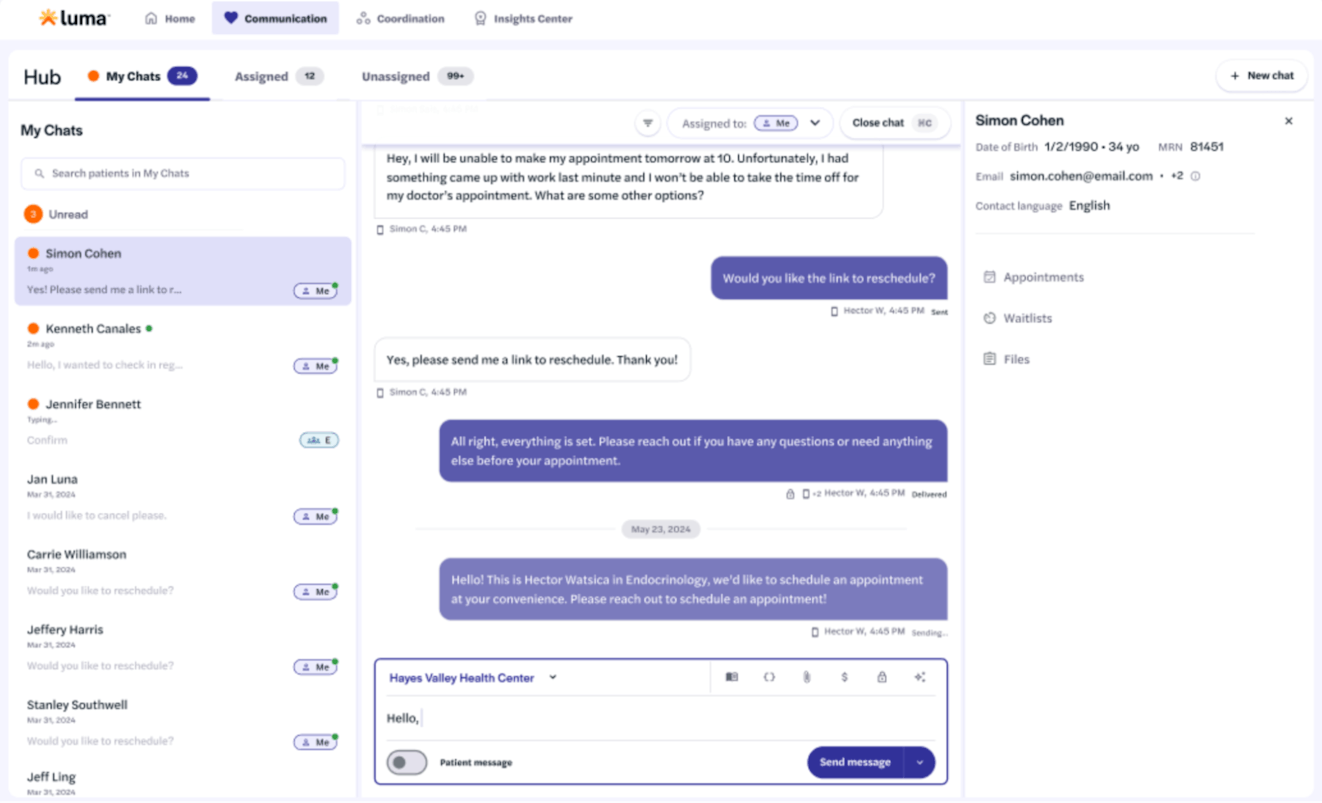Viewport: 1322px width, 803px height.
Task: Click the Search patients in My Chats field
Action: [x=183, y=173]
